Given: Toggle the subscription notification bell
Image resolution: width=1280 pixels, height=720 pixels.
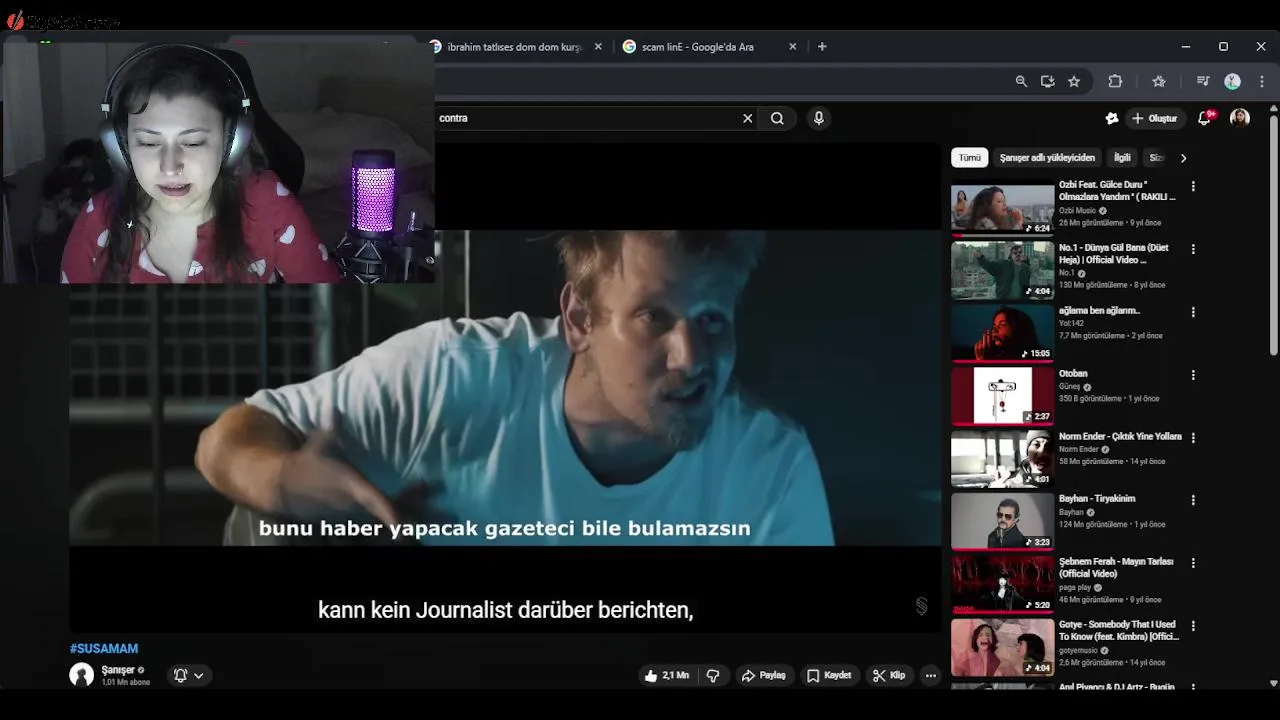Looking at the screenshot, I should coord(188,676).
